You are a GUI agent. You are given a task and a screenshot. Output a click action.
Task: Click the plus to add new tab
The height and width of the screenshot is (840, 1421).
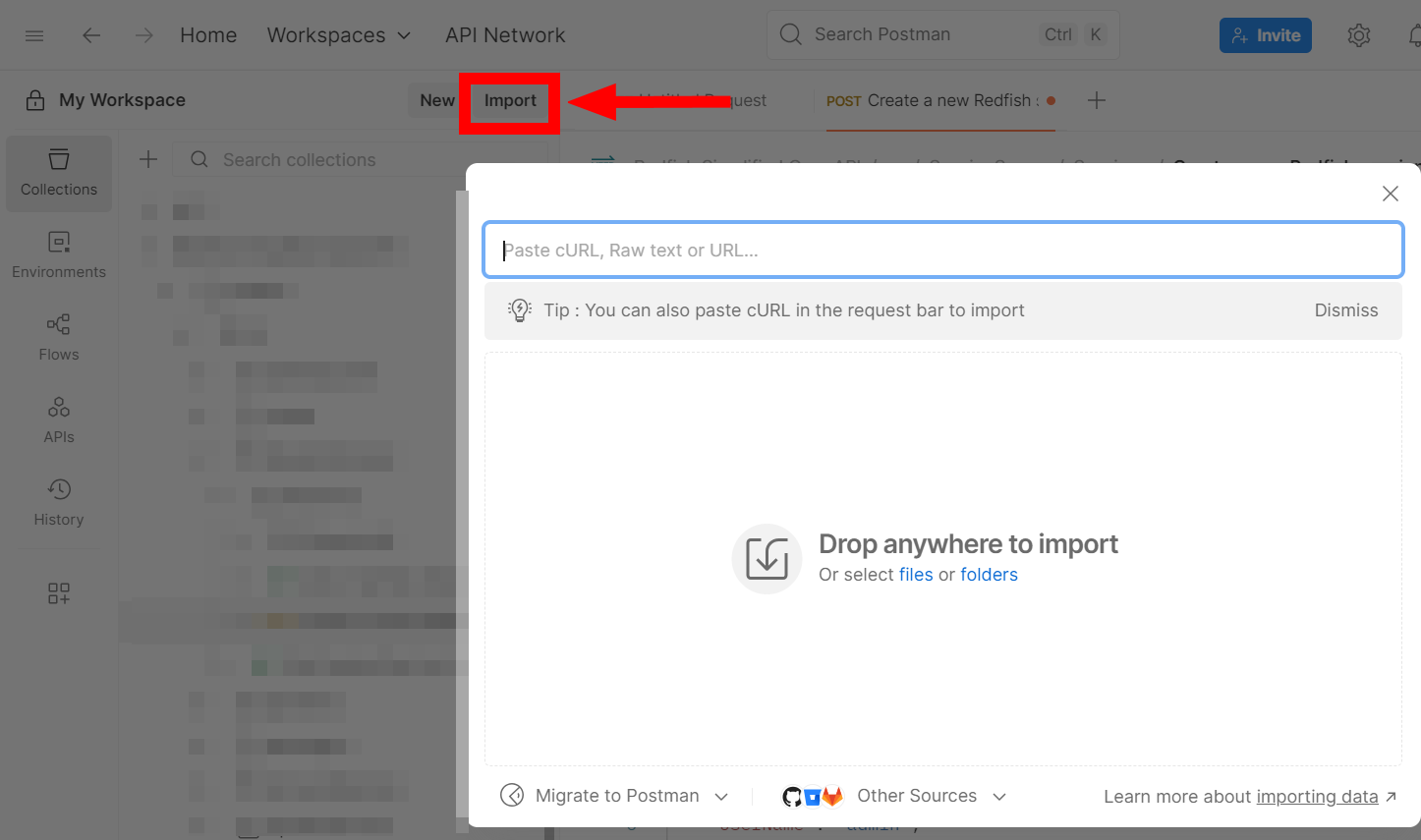(x=1097, y=100)
